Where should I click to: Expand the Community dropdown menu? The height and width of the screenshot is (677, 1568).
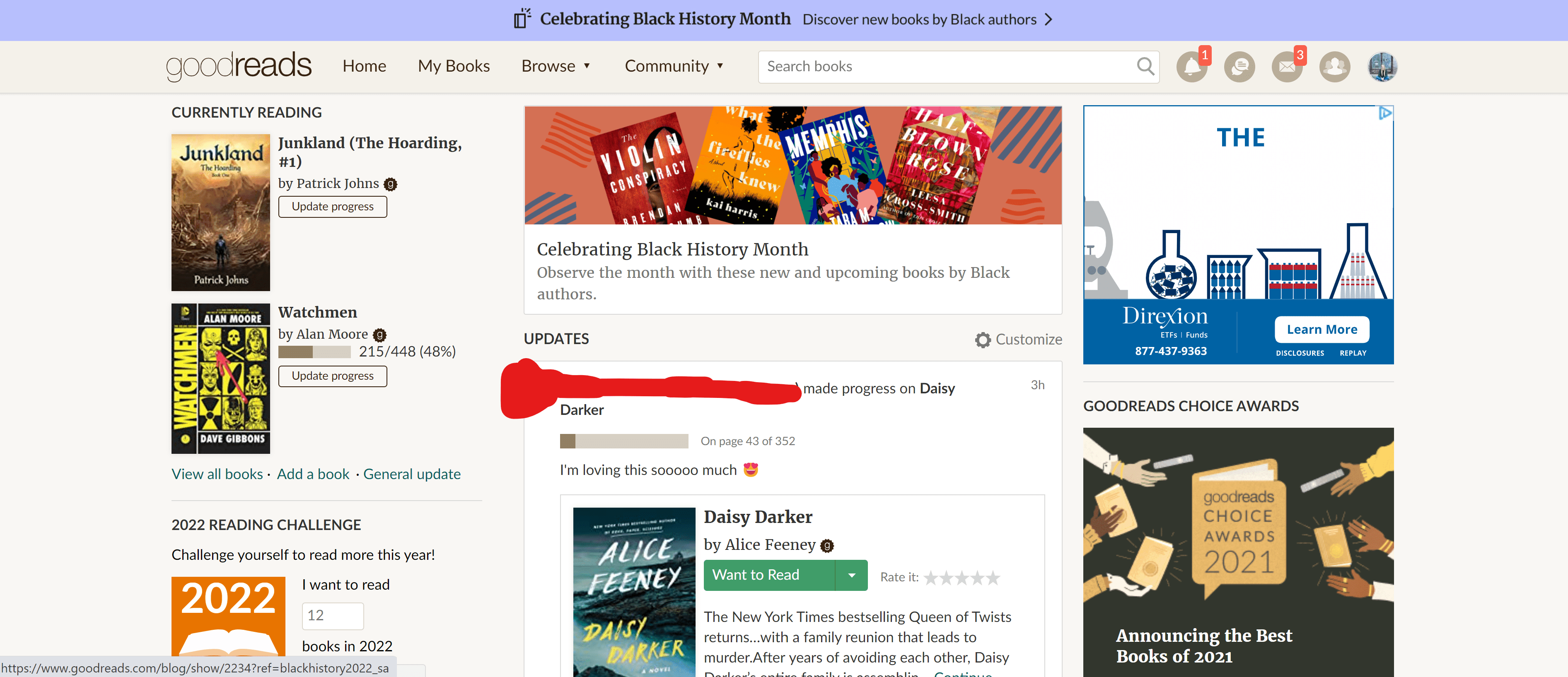(x=674, y=66)
